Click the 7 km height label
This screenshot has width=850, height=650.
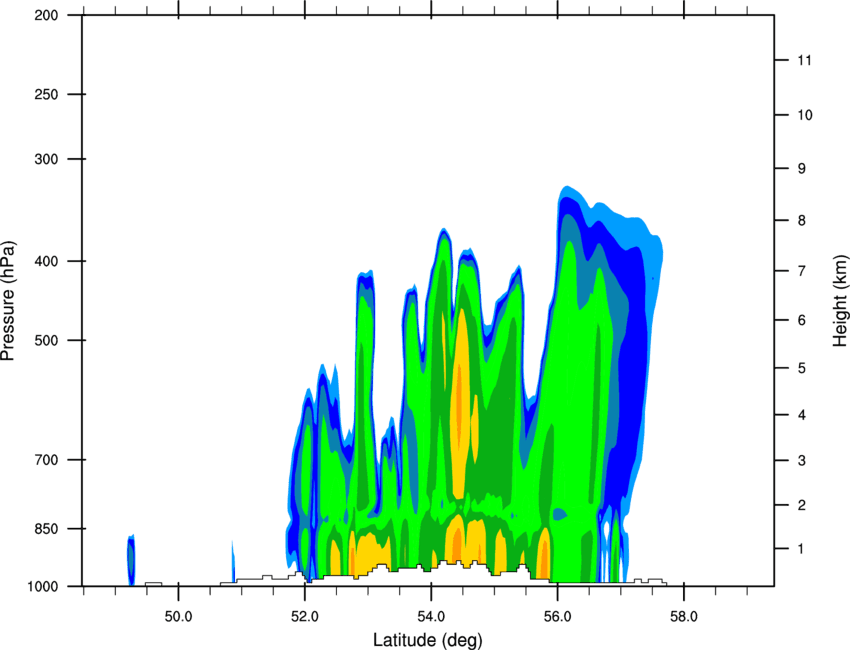(802, 271)
